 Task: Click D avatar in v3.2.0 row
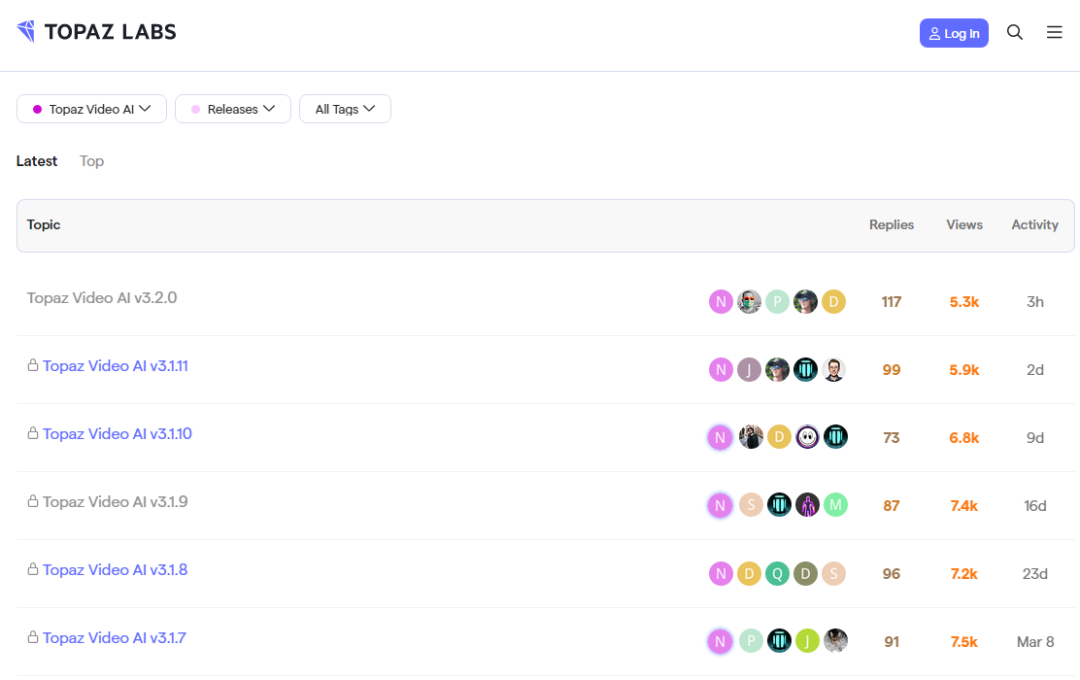[833, 302]
